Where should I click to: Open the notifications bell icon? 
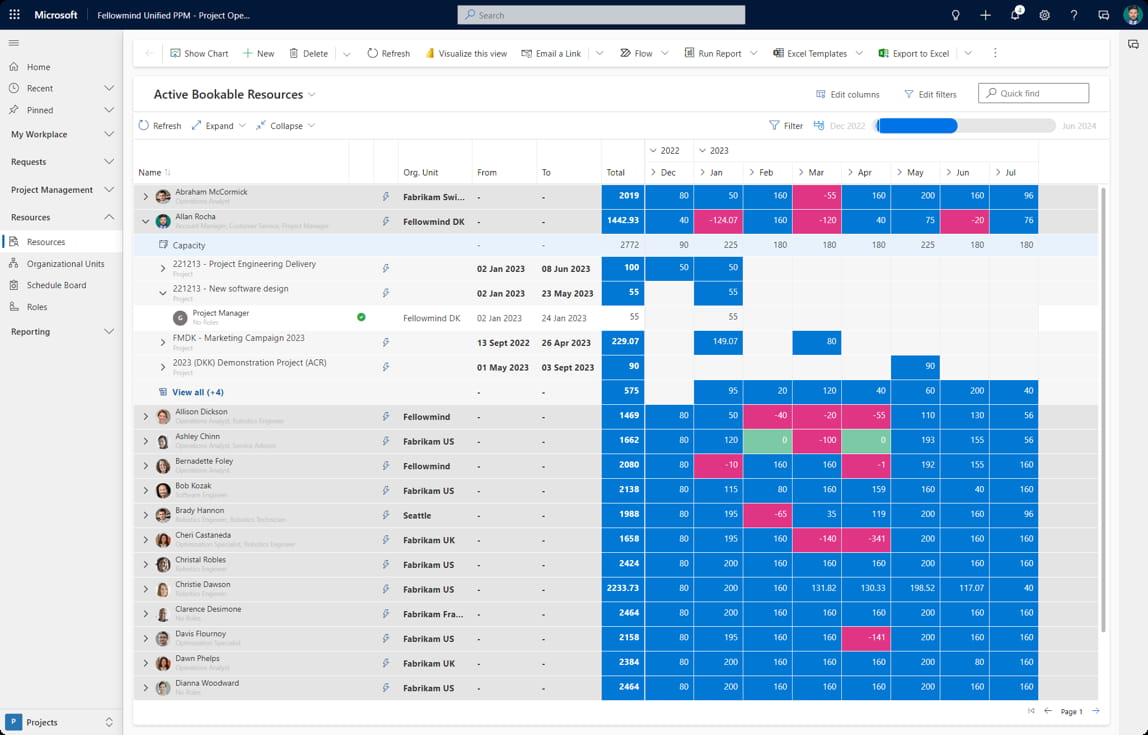(x=1015, y=15)
